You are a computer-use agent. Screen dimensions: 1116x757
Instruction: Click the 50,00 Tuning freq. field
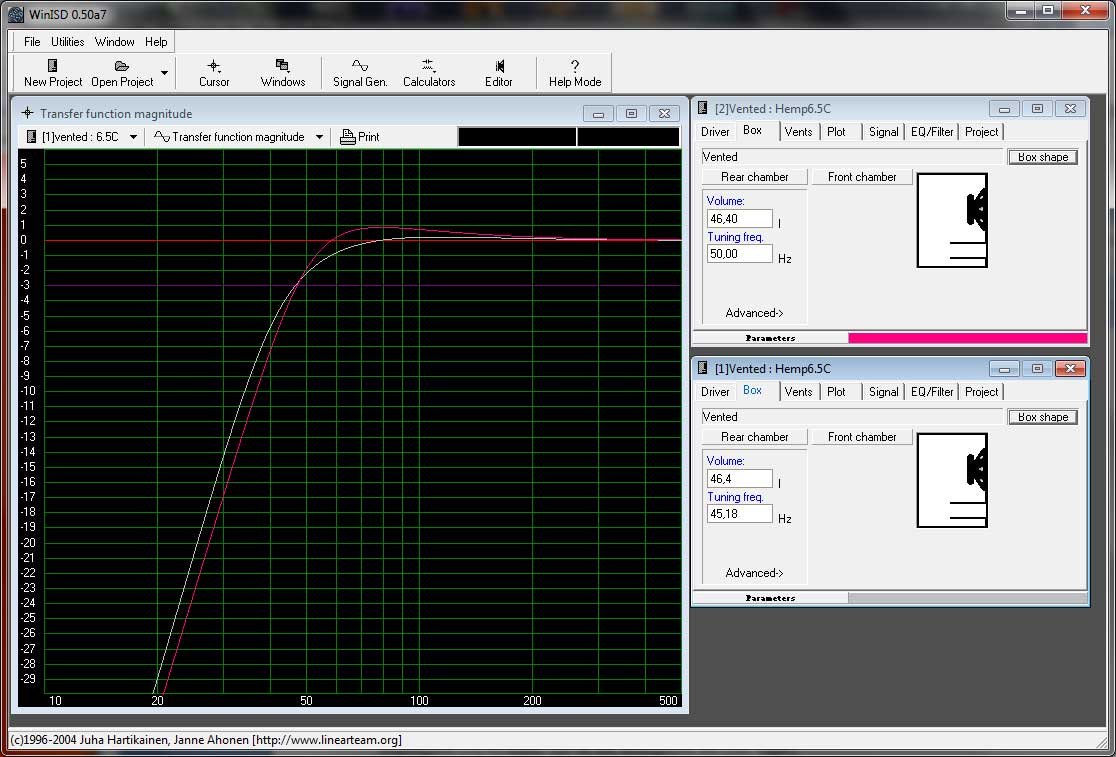point(740,254)
